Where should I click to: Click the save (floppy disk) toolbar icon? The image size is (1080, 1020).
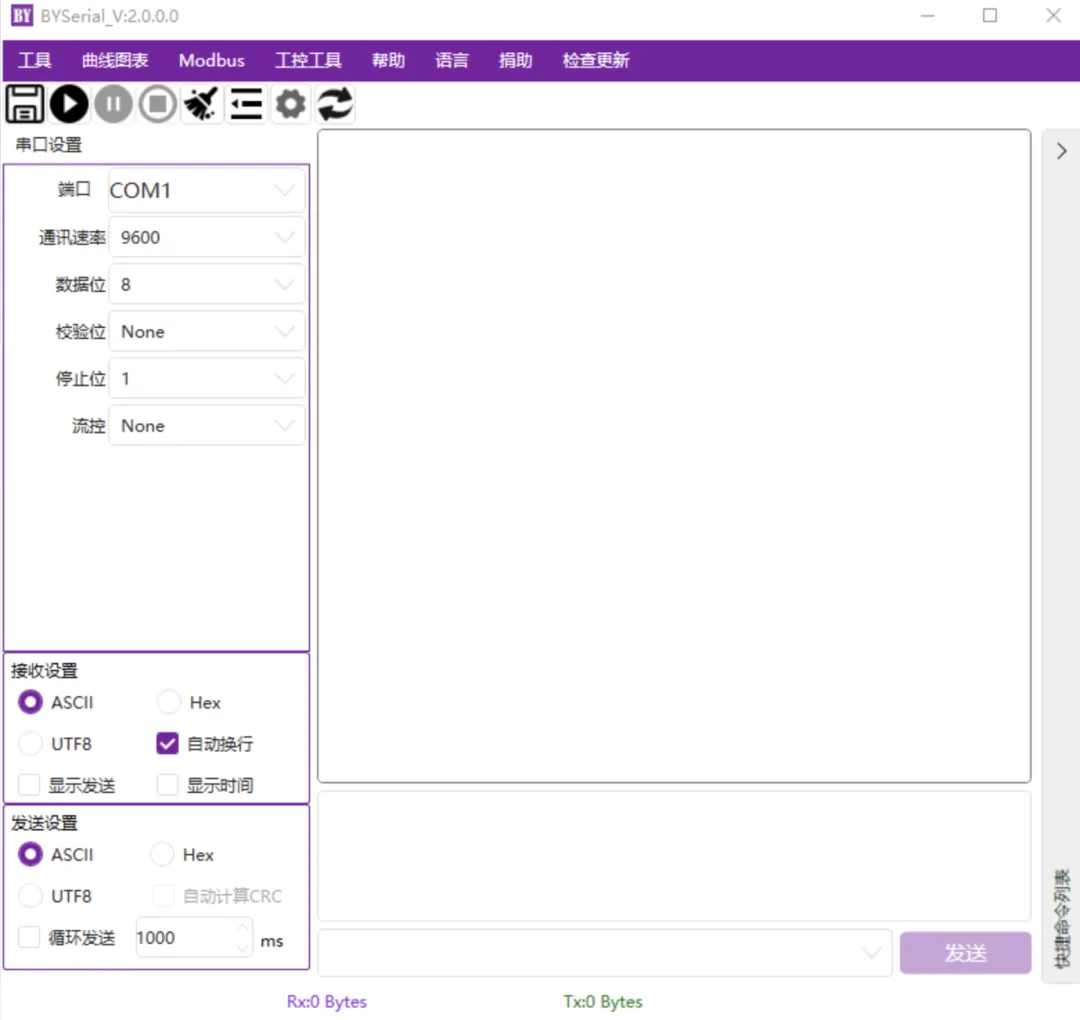[x=25, y=104]
